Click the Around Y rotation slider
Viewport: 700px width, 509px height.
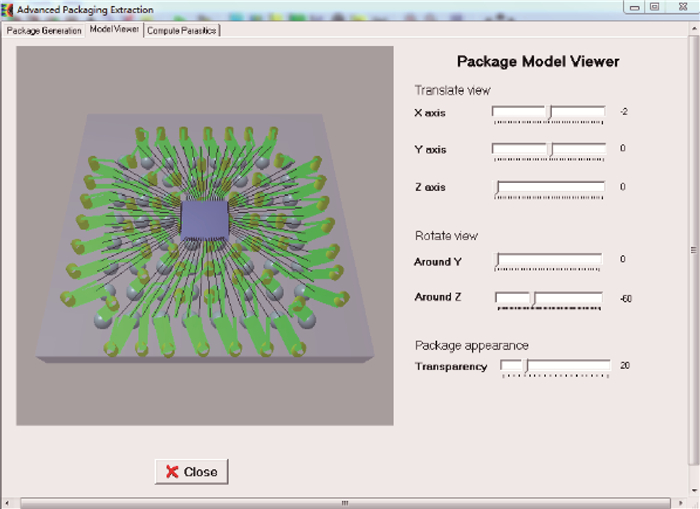click(549, 260)
